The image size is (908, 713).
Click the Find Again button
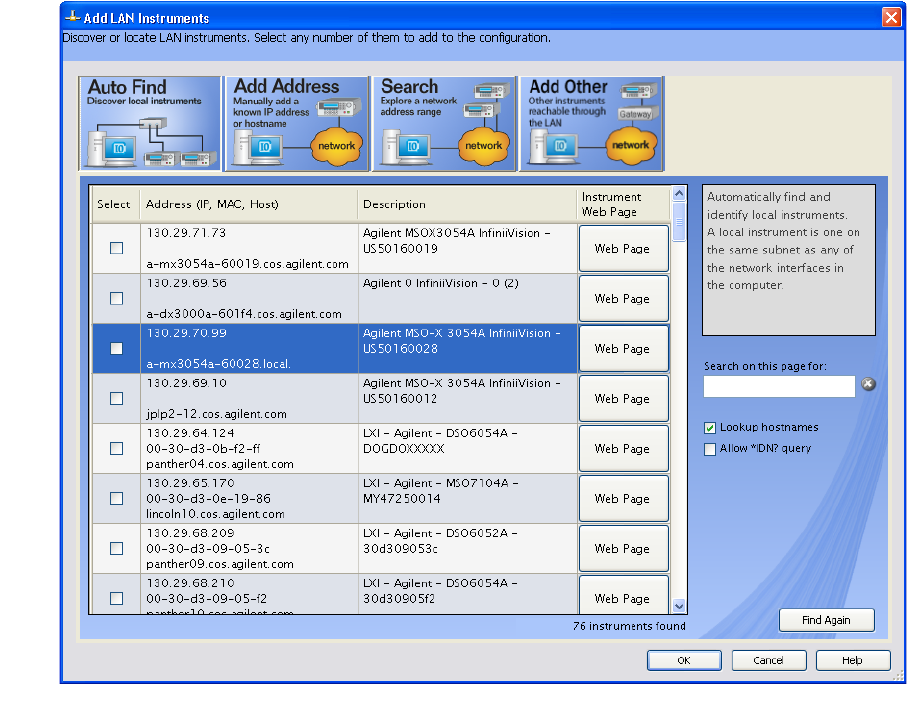pos(826,620)
